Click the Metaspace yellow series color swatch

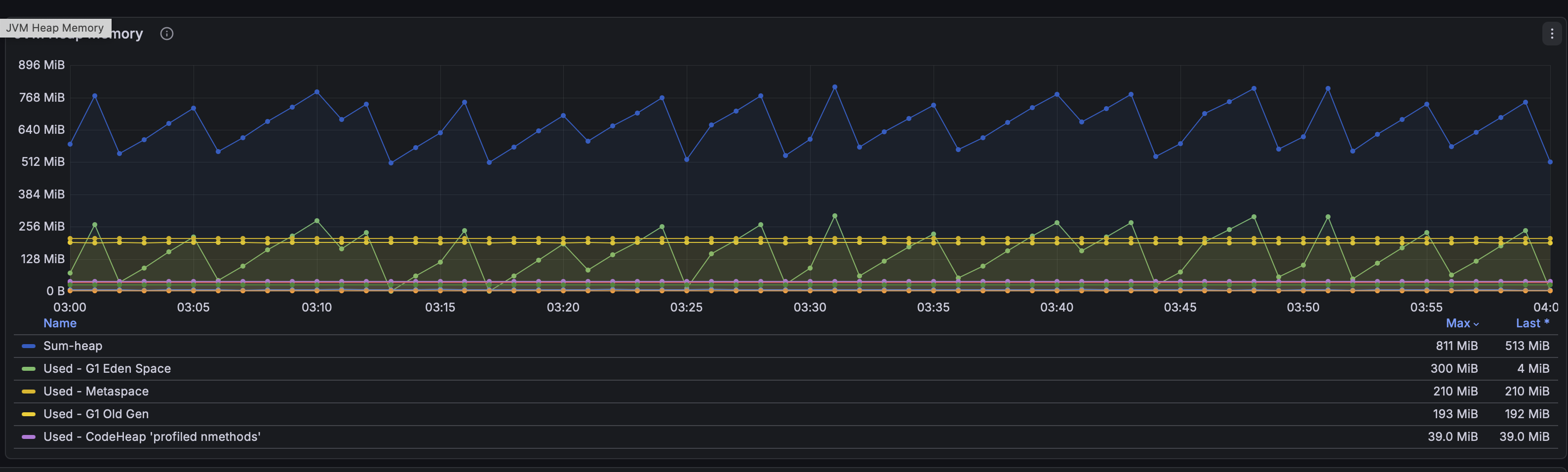[x=28, y=391]
